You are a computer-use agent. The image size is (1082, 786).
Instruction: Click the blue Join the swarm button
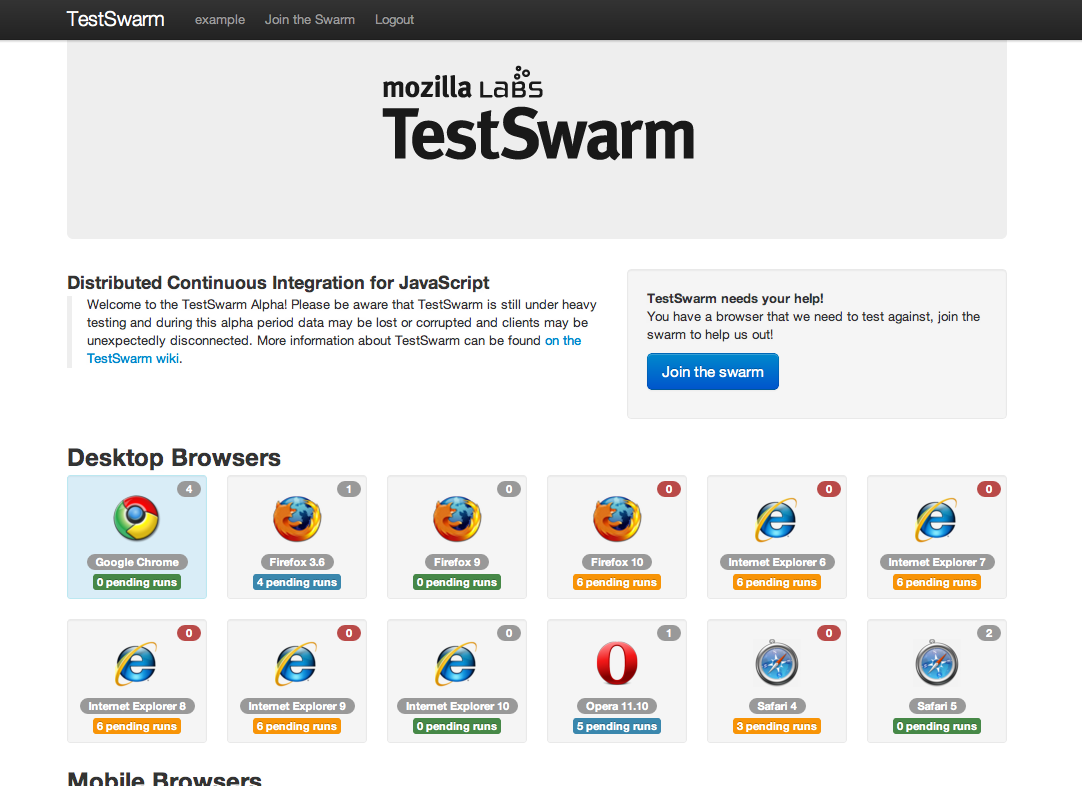[x=713, y=372]
